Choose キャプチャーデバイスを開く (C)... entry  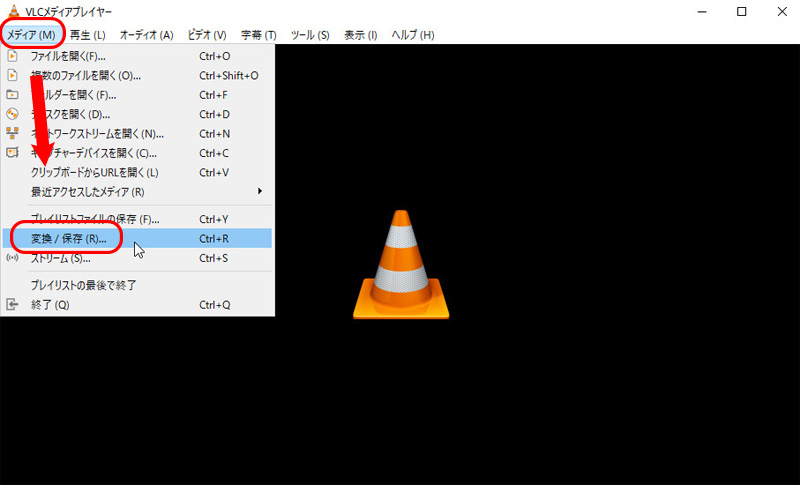[x=137, y=153]
